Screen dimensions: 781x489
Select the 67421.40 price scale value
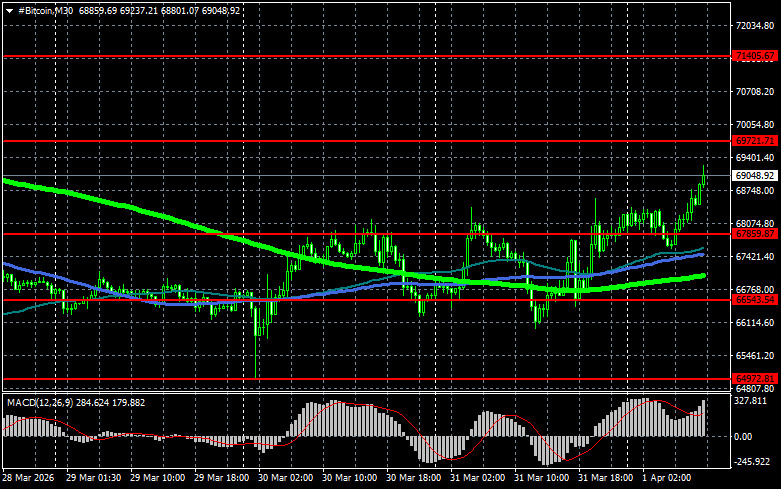click(755, 256)
